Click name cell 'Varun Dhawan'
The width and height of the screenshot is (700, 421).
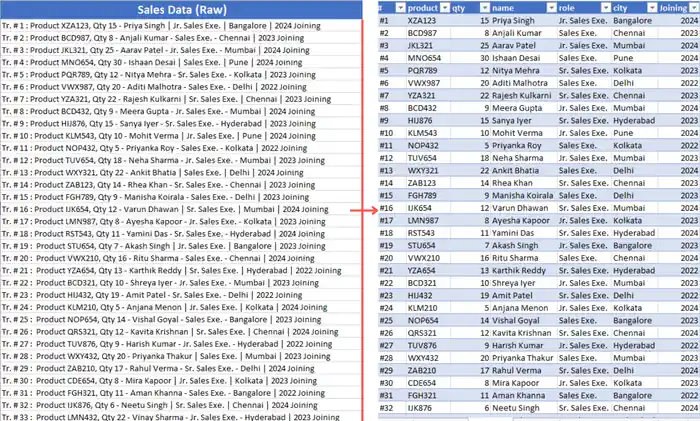tap(524, 208)
